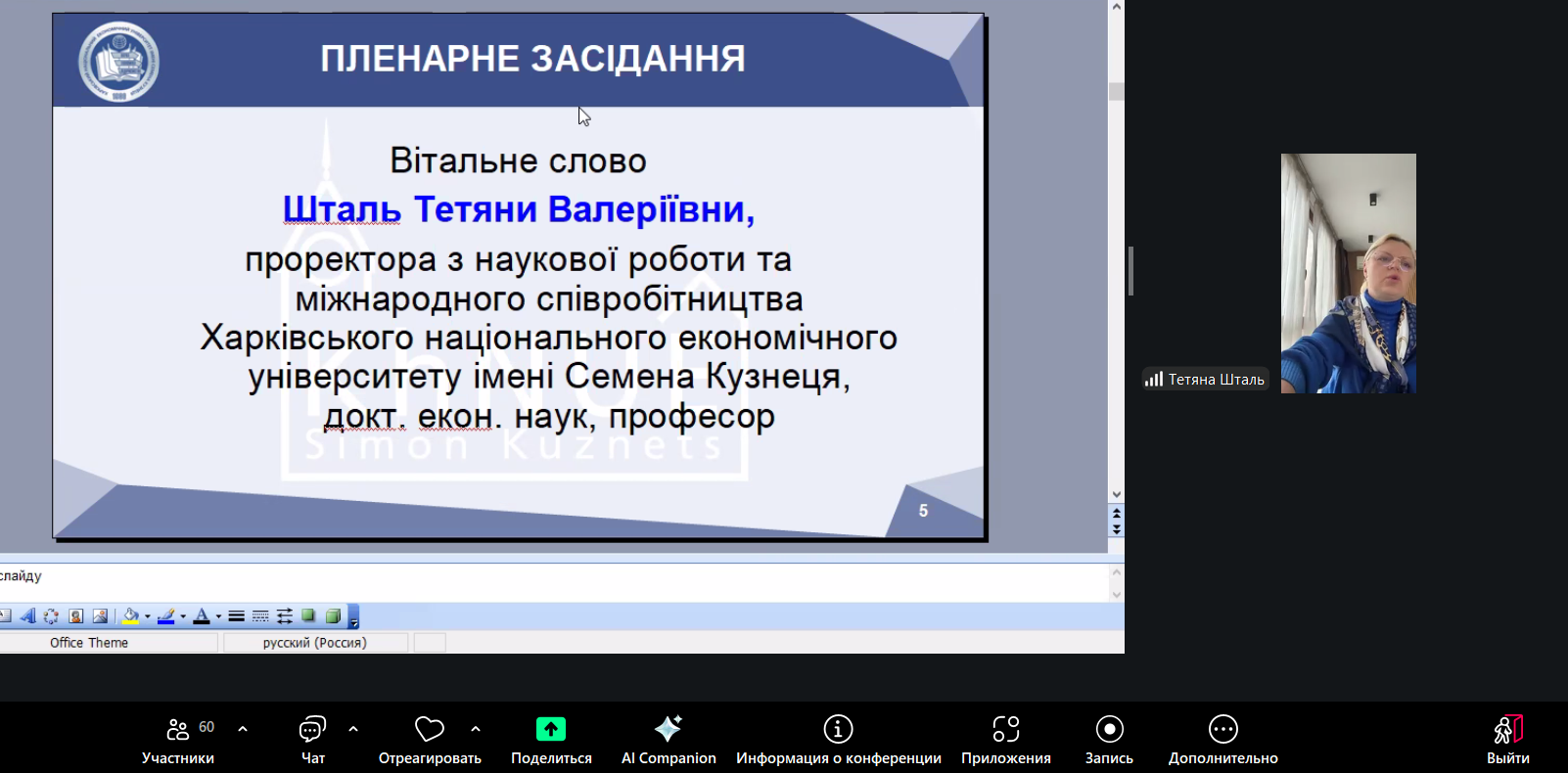Select the font color tool
This screenshot has width=1568, height=773.
(201, 616)
